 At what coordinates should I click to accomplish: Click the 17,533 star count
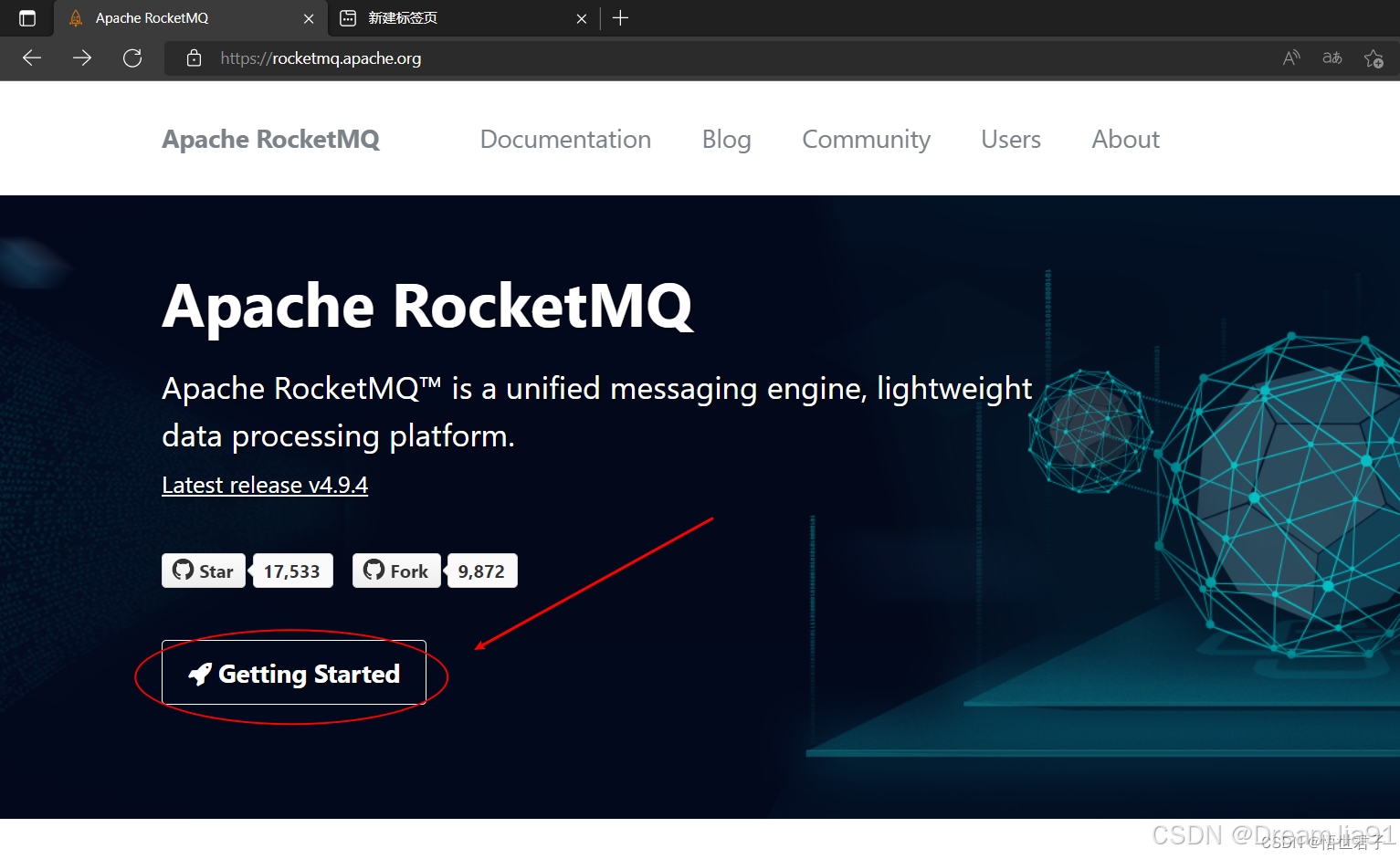pos(292,571)
